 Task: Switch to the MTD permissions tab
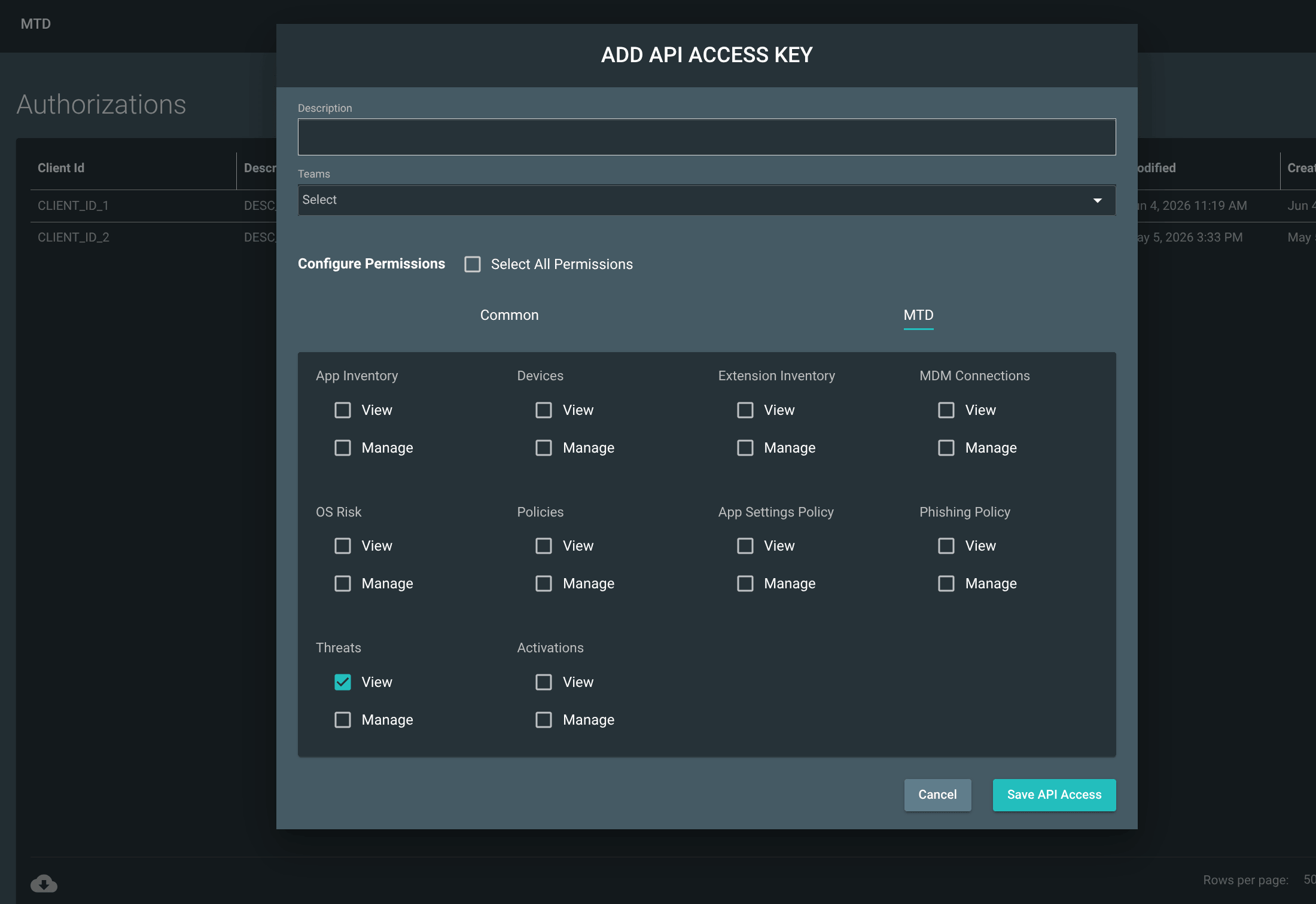tap(918, 315)
